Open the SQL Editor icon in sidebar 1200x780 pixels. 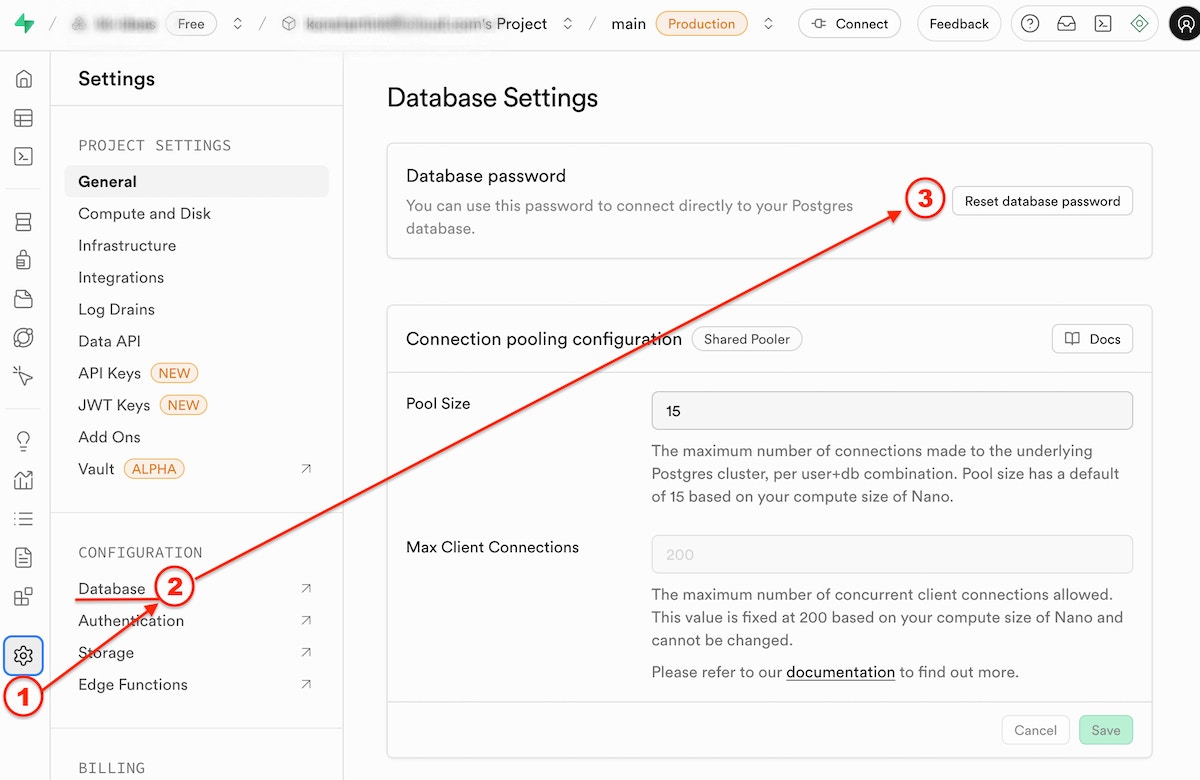coord(23,156)
